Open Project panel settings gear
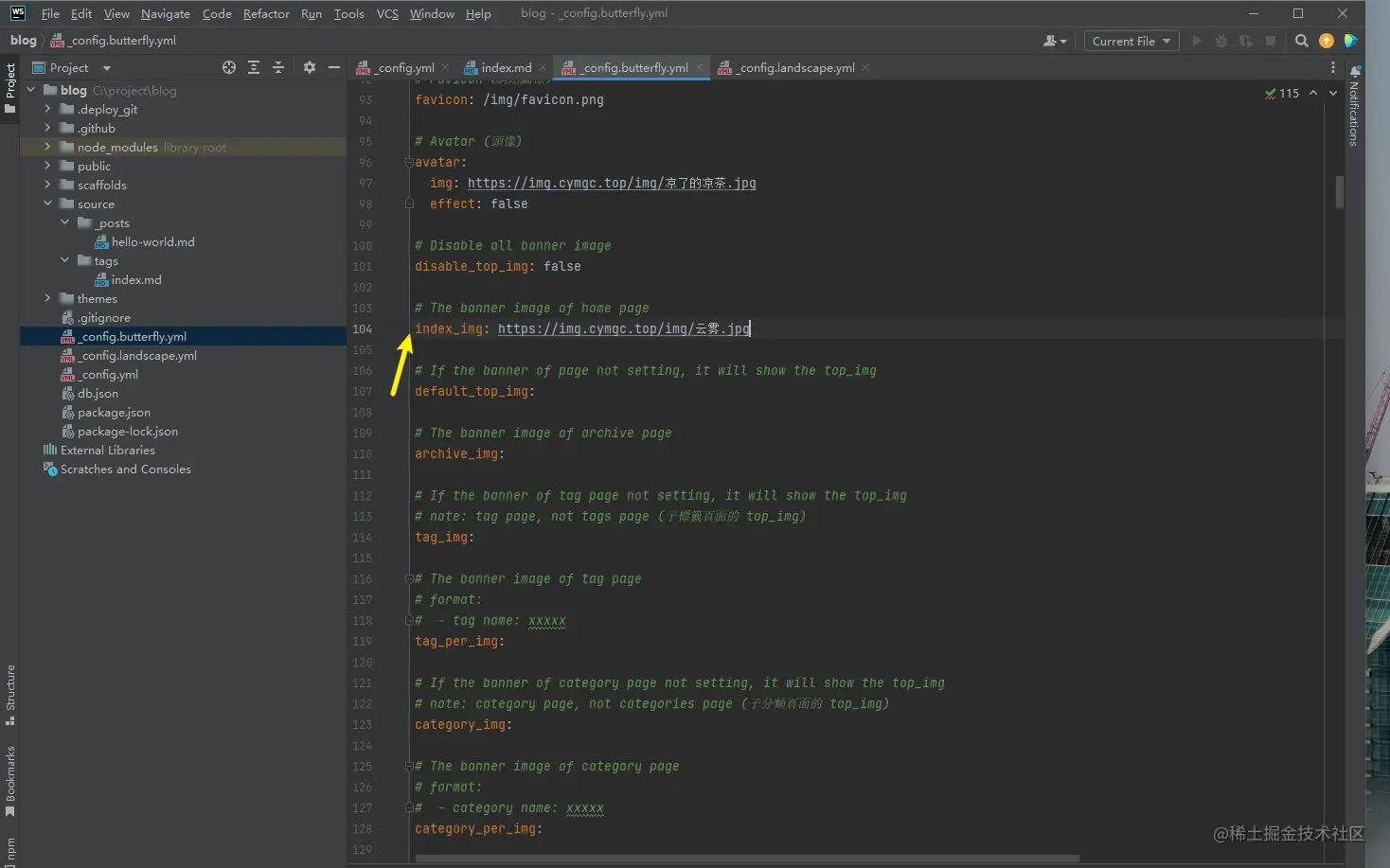This screenshot has width=1390, height=868. 310,67
